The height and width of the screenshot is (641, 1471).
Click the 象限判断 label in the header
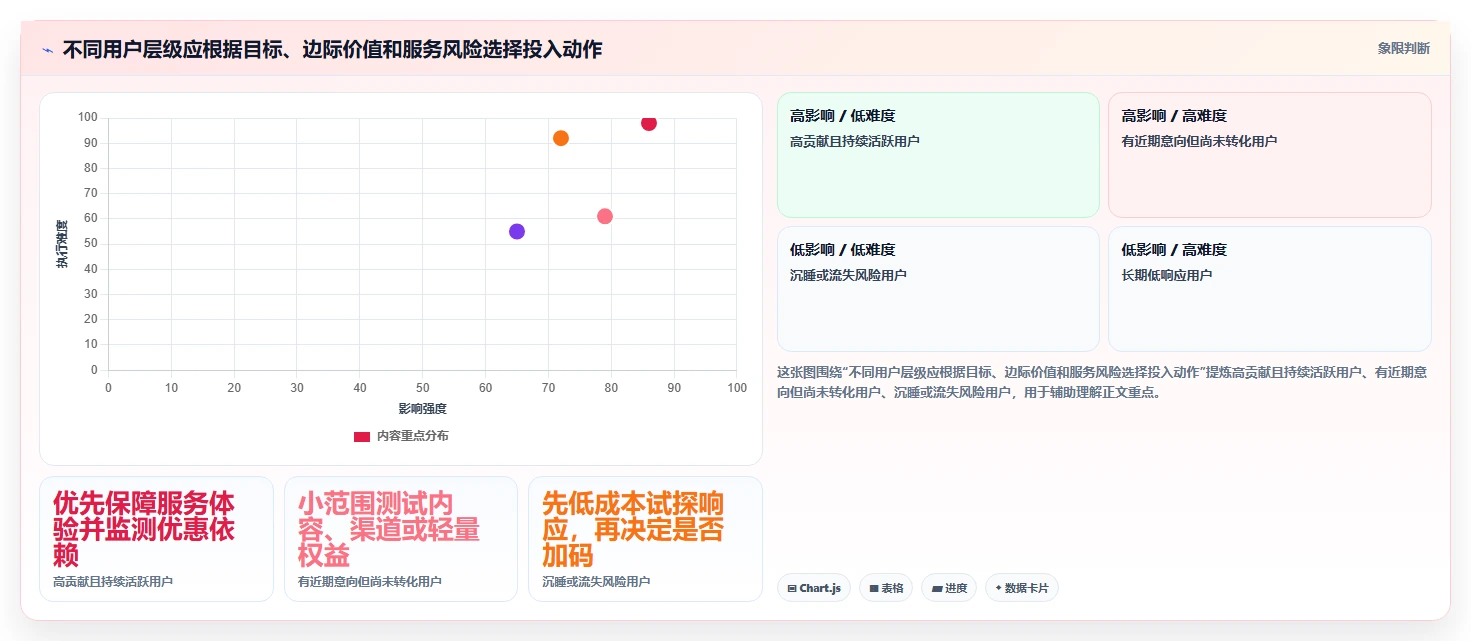click(x=1403, y=48)
